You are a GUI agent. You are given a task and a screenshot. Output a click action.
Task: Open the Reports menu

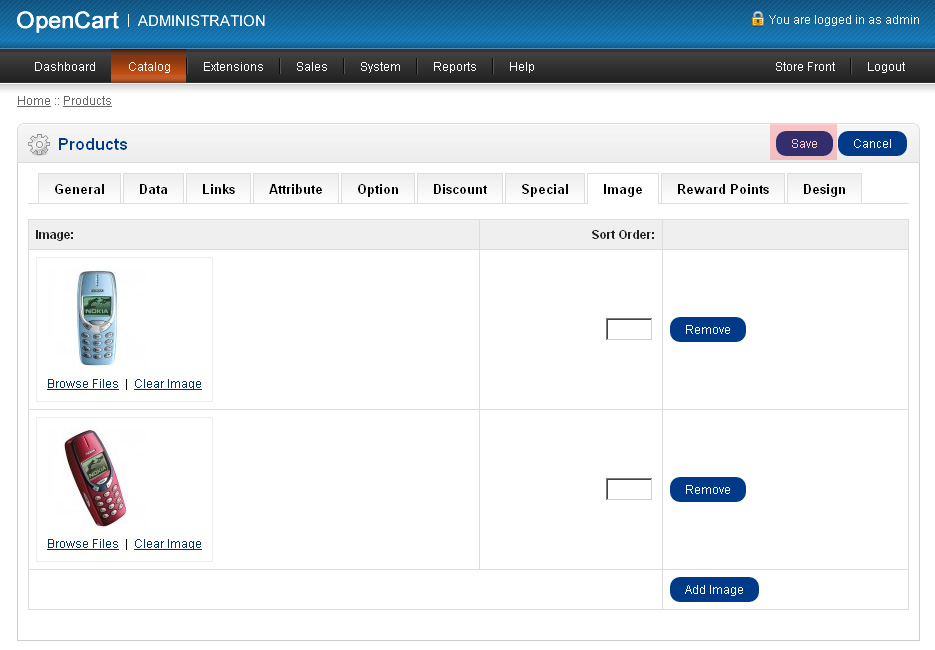pos(454,67)
